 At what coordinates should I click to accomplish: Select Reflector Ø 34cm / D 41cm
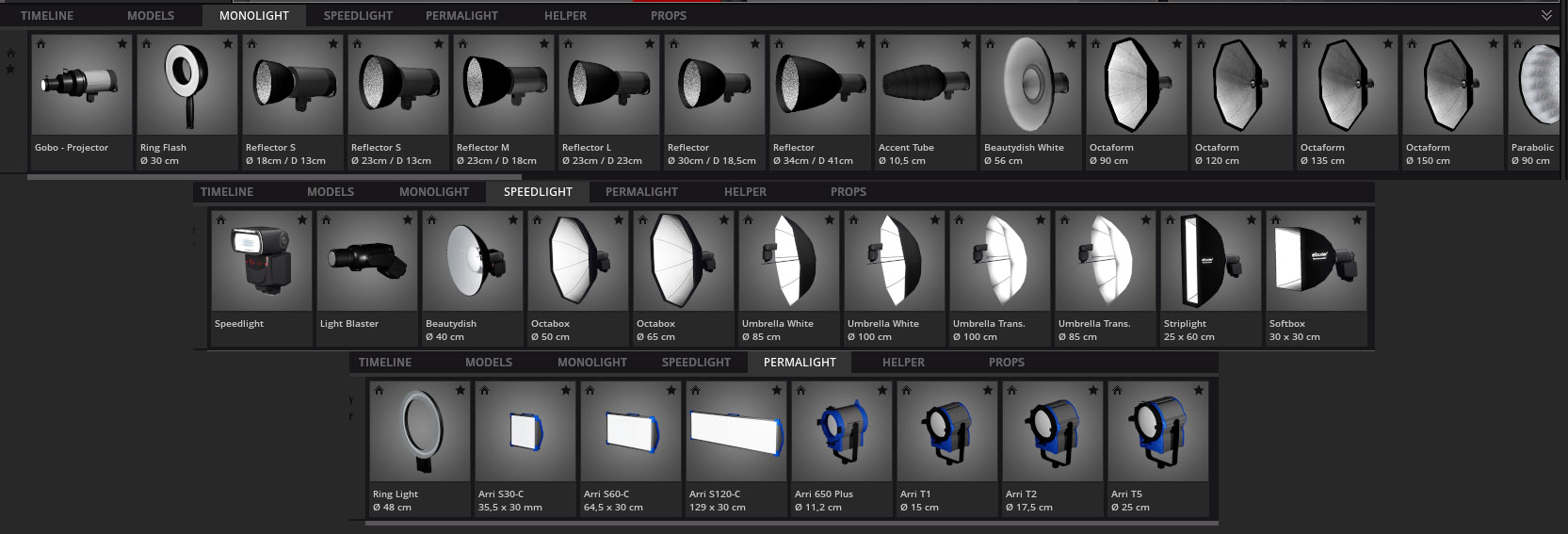pos(820,102)
